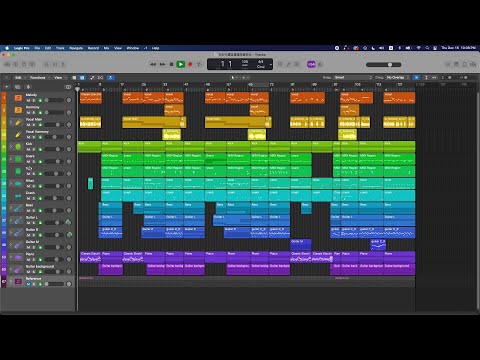Expand the Reference track disclosure arrow
480x360 pixels.
[x=11, y=282]
